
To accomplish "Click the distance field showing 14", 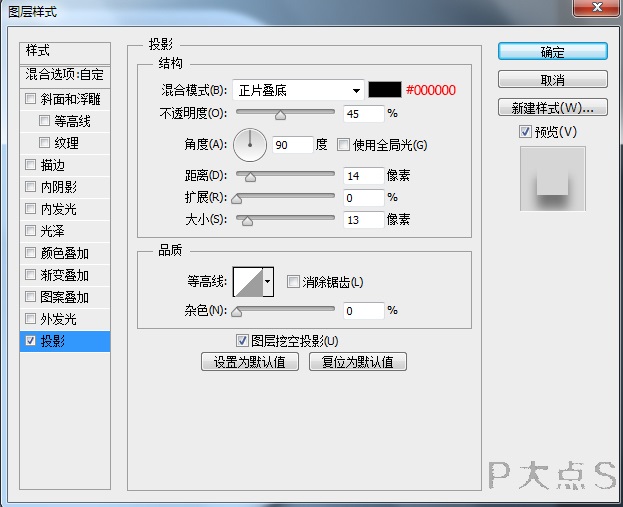I will click(x=364, y=176).
